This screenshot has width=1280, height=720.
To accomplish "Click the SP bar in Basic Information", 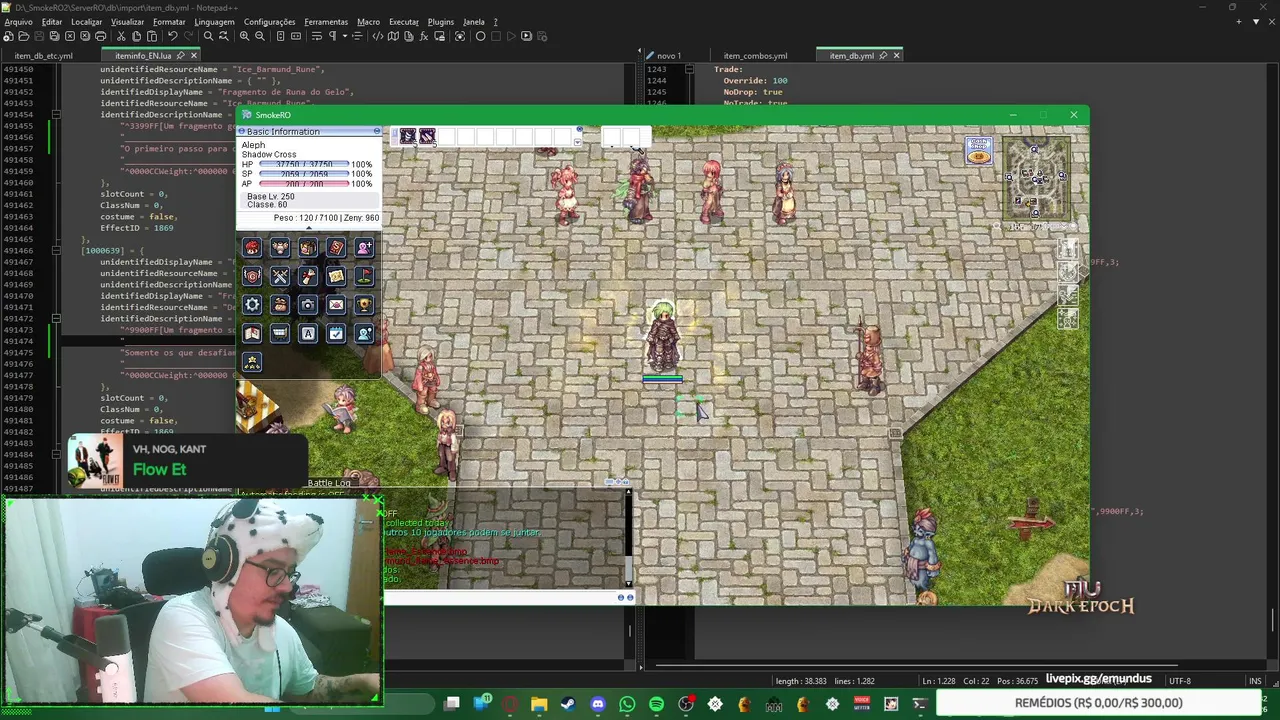I will (304, 174).
